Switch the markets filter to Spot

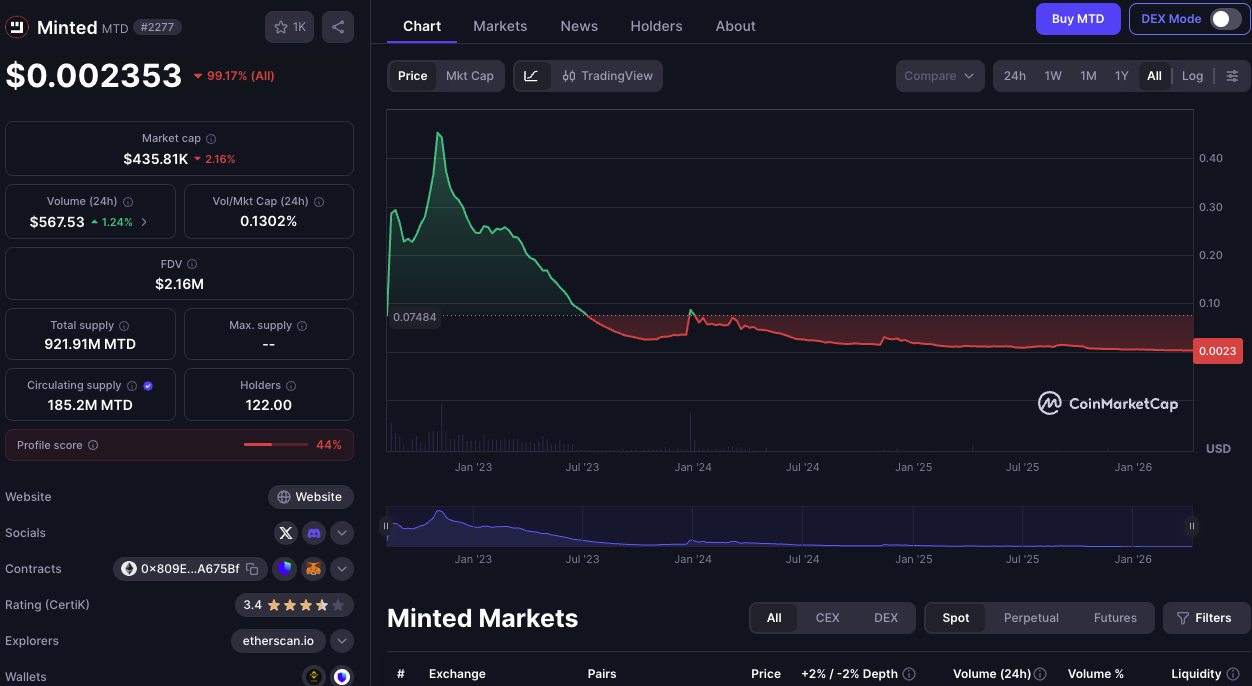click(x=955, y=618)
